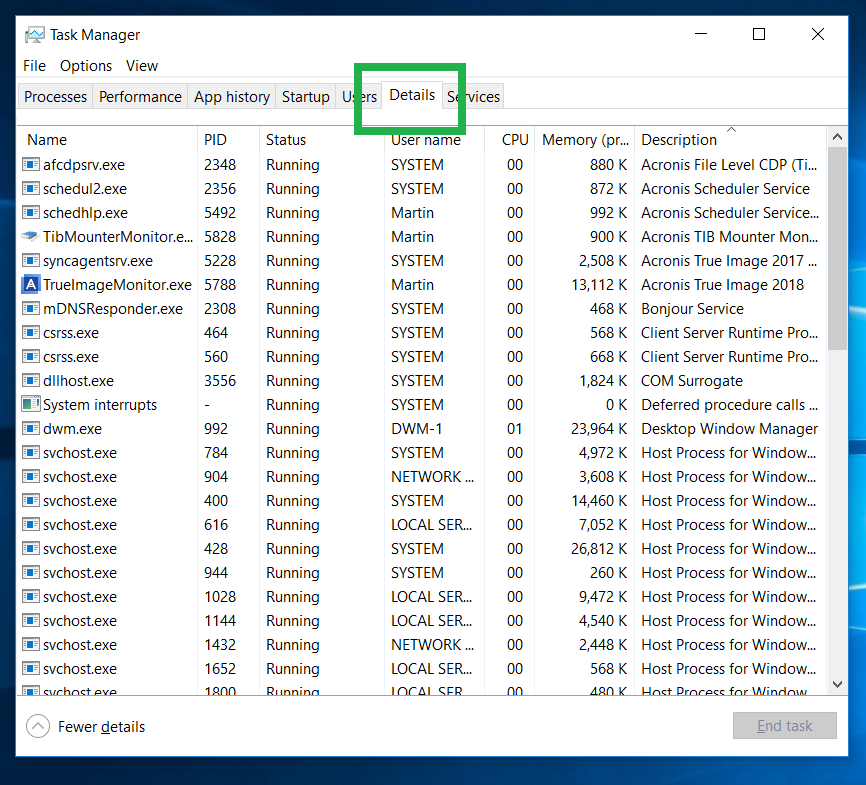Sort by the PID column header
866x785 pixels.
click(228, 139)
